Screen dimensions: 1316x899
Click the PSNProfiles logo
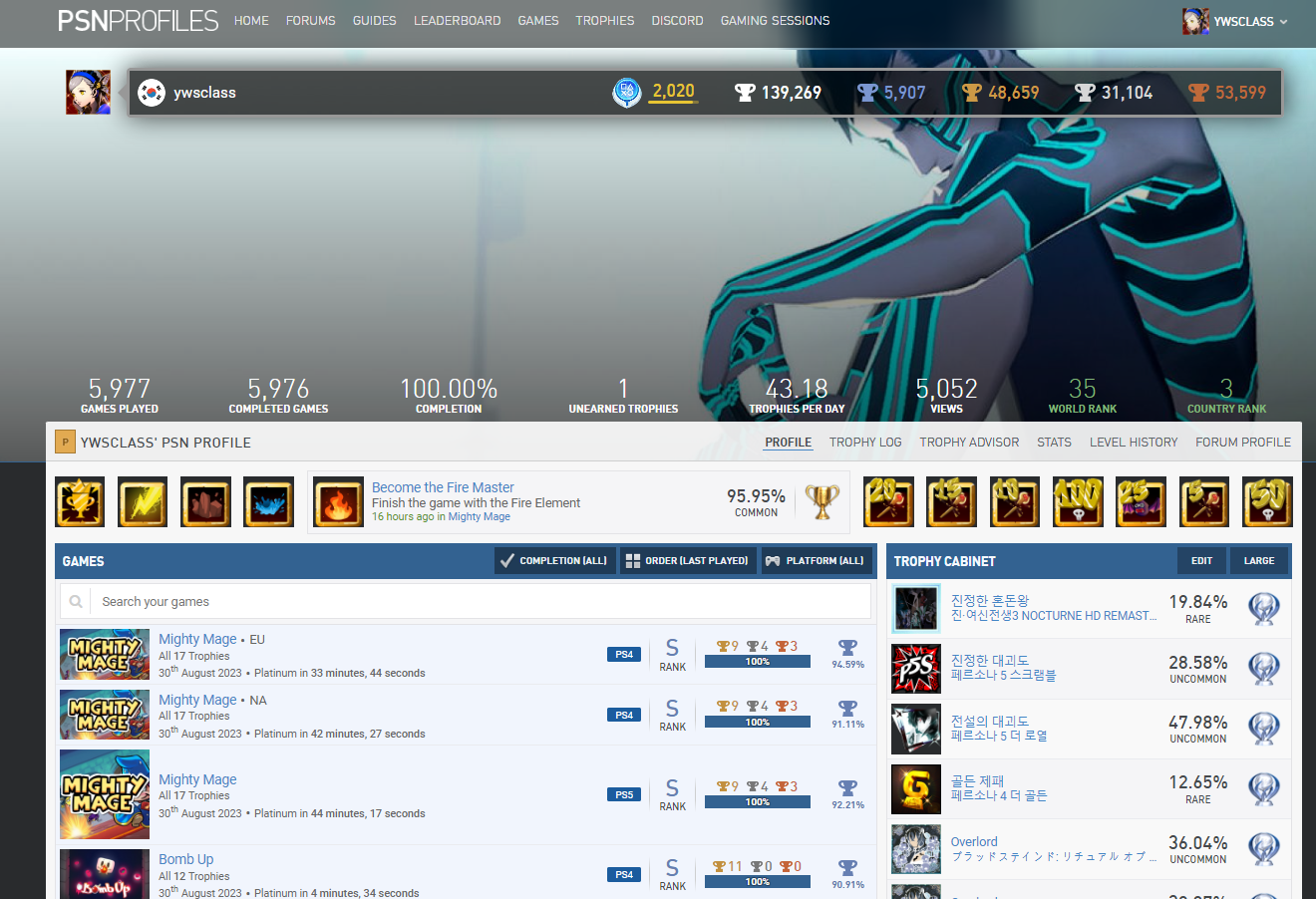coord(138,21)
